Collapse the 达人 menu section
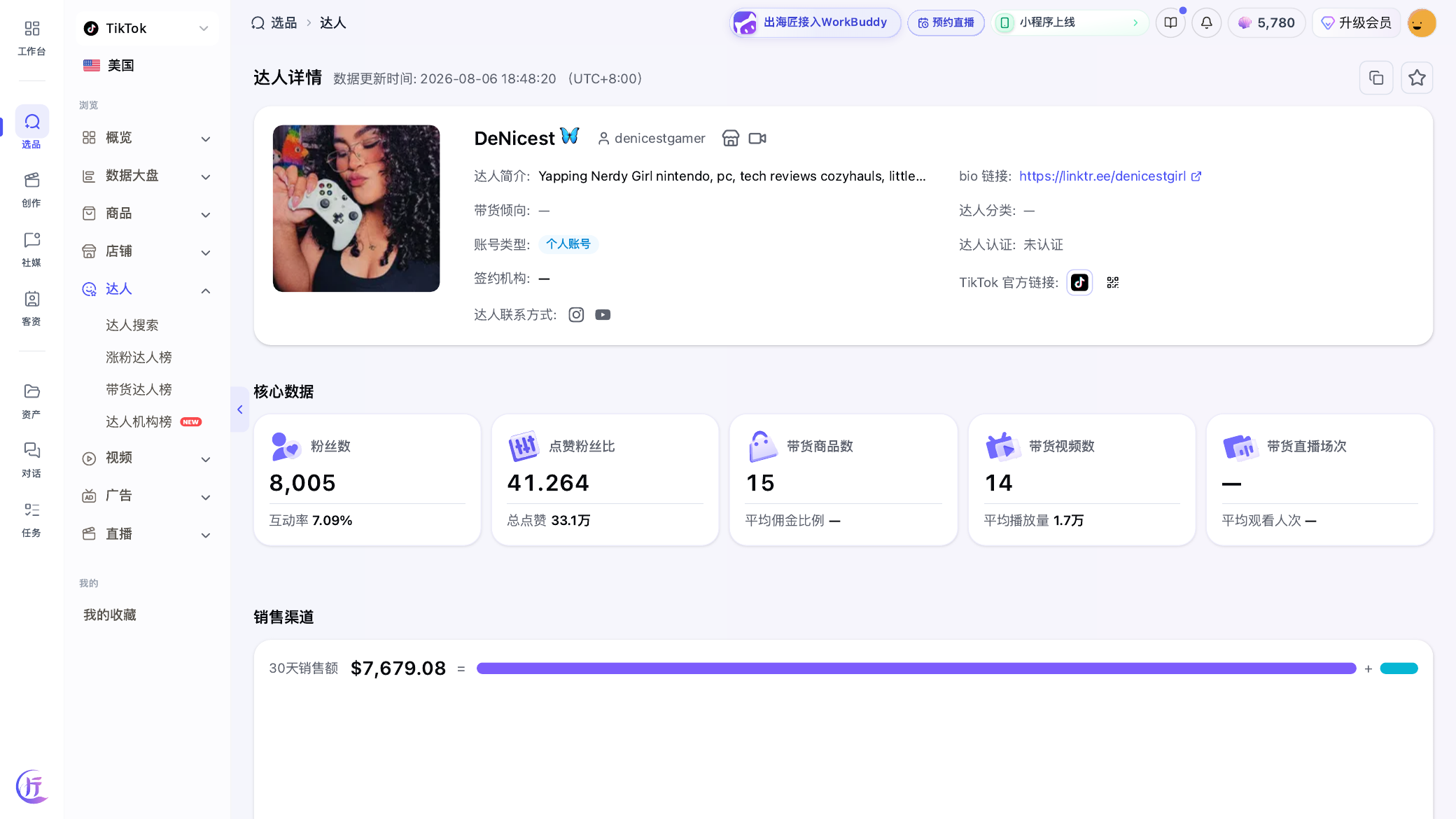The width and height of the screenshot is (1456, 819). pos(147,289)
